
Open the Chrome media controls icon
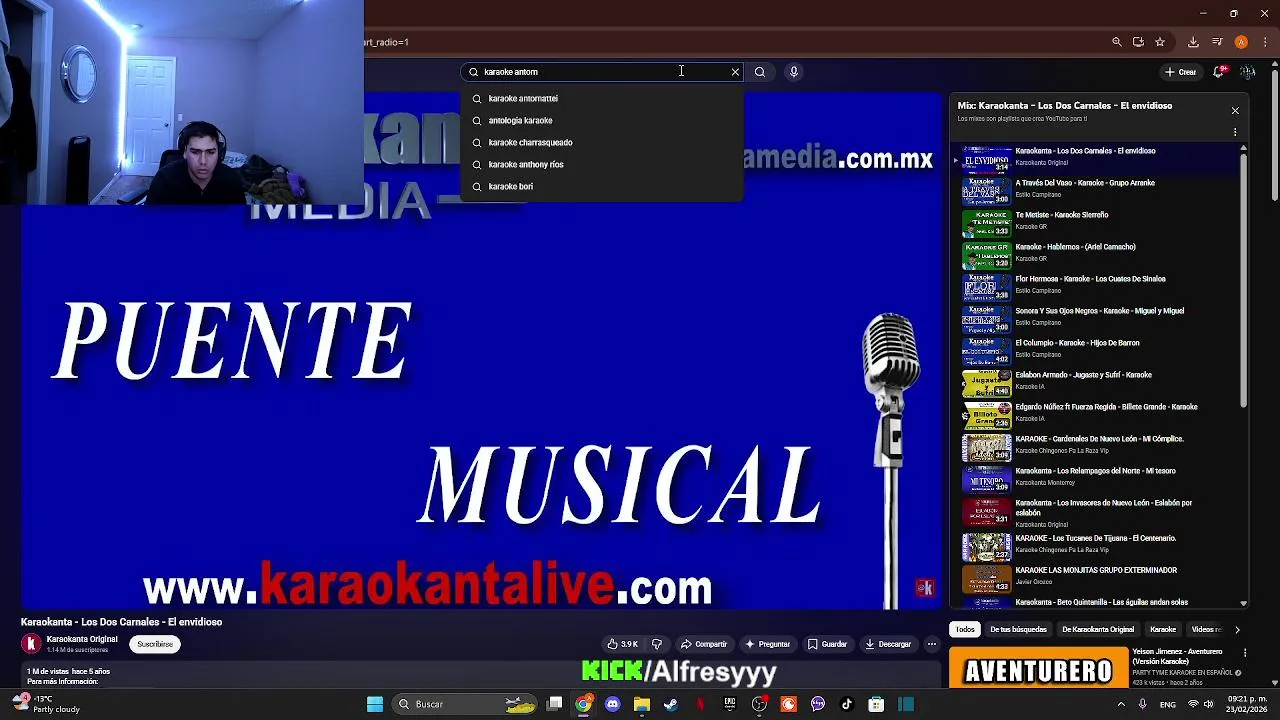tap(1217, 42)
